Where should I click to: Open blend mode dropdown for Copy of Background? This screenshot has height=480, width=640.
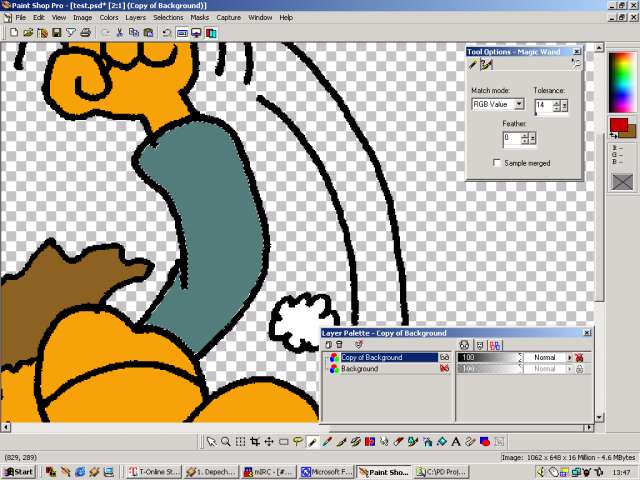569,358
